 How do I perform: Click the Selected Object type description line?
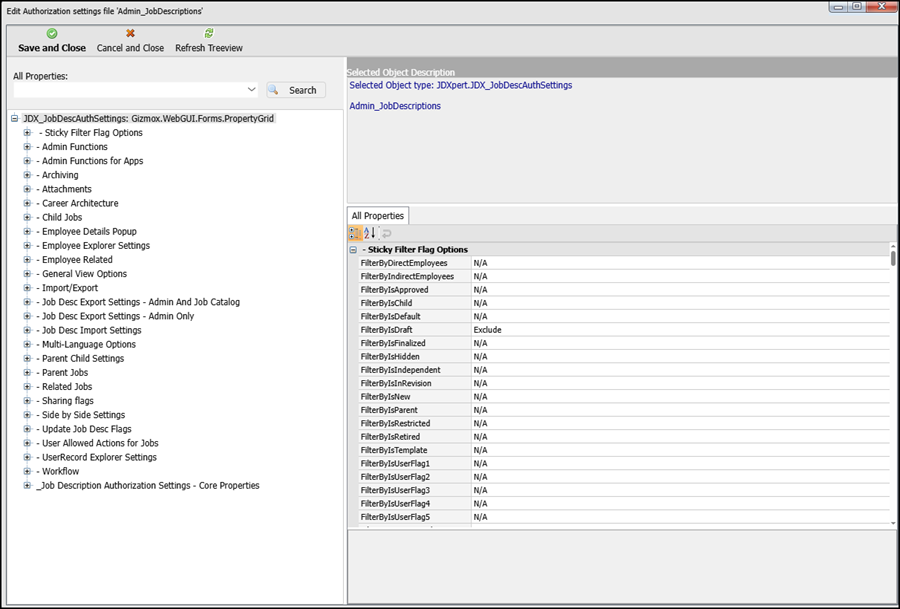pyautogui.click(x=461, y=86)
